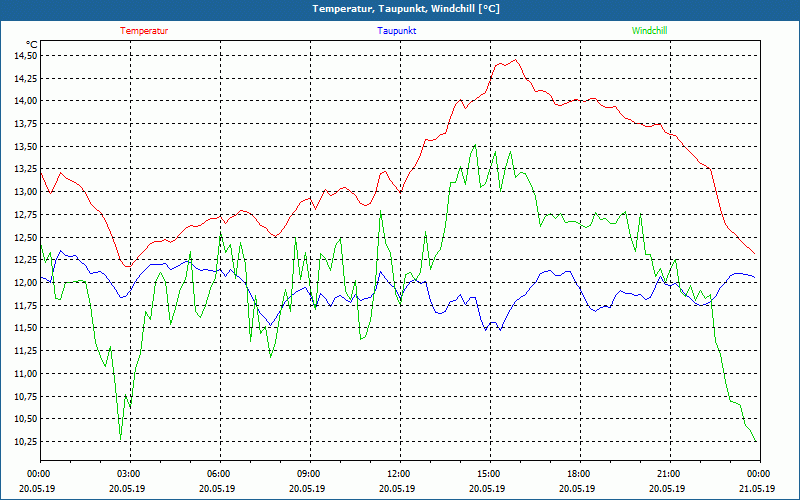Click the 14,50 y-axis value
This screenshot has height=500, width=800.
tap(26, 56)
